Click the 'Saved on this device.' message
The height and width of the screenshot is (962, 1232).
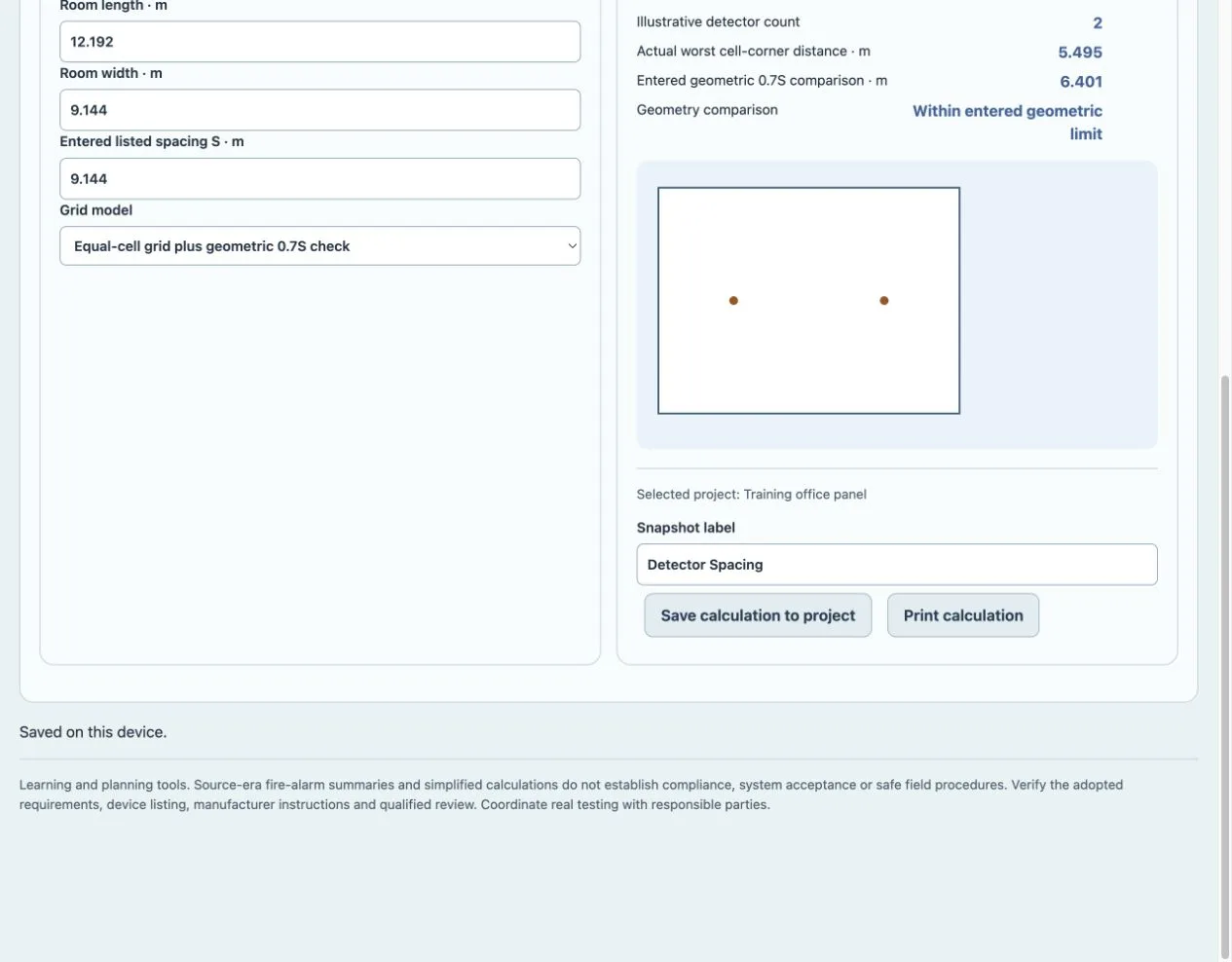93,732
